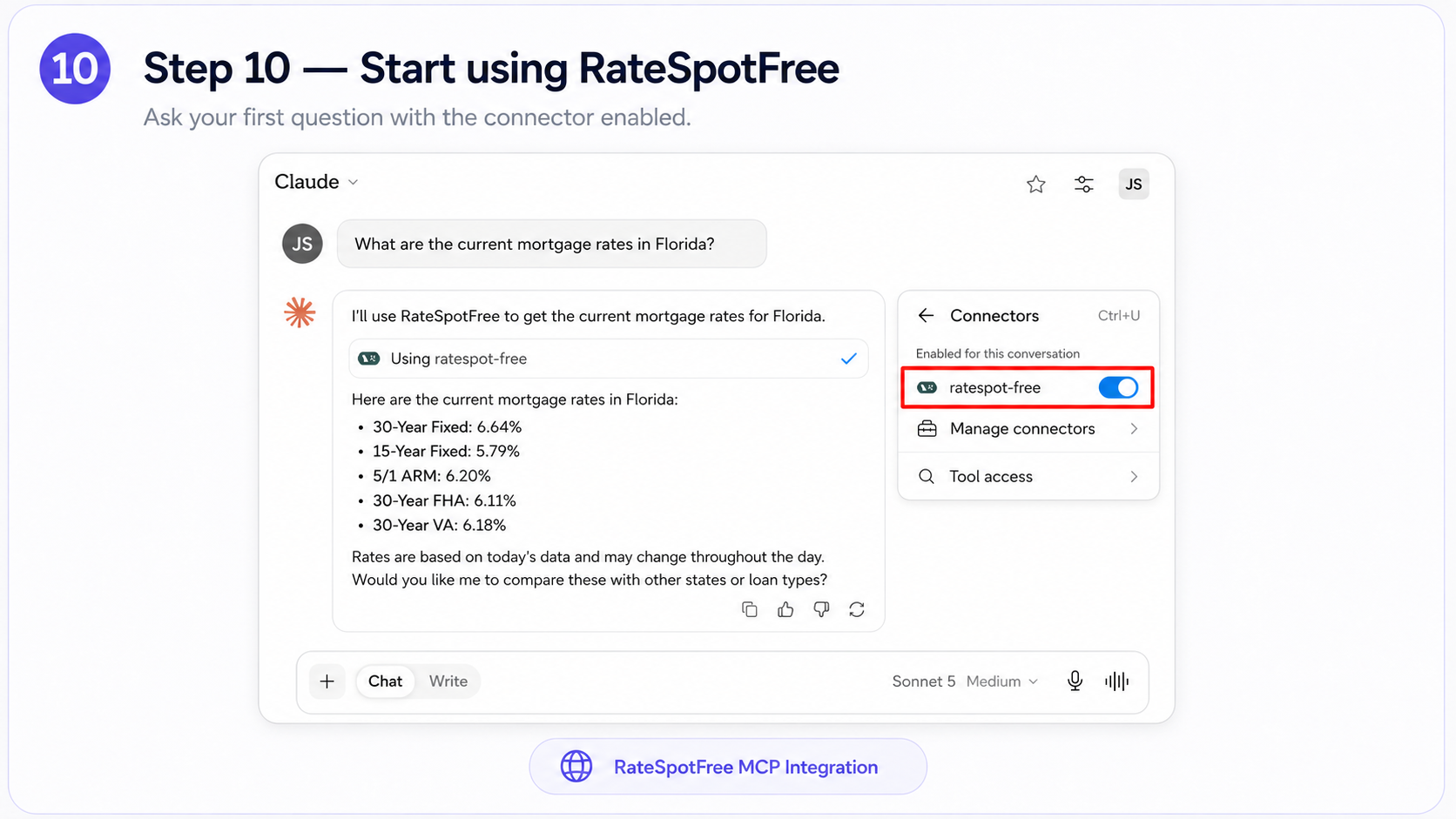Click the Connectors panel heading

click(994, 316)
